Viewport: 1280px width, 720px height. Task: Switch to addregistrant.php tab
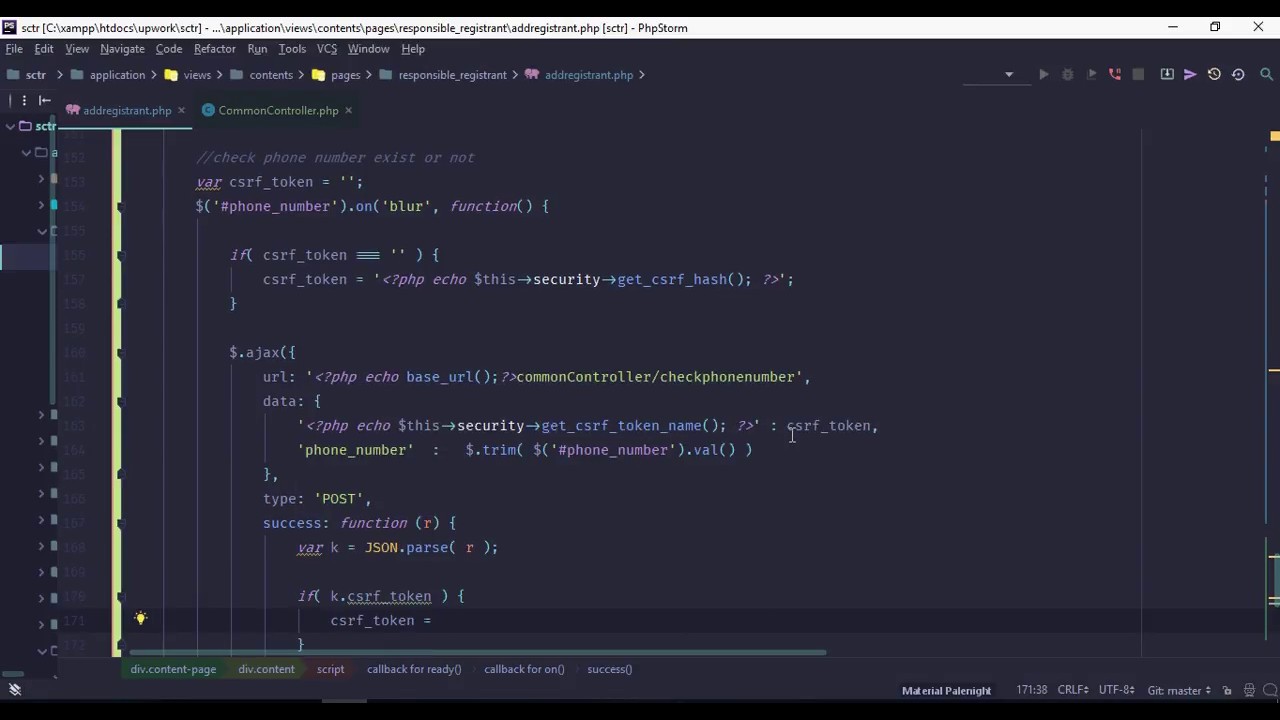pyautogui.click(x=127, y=111)
